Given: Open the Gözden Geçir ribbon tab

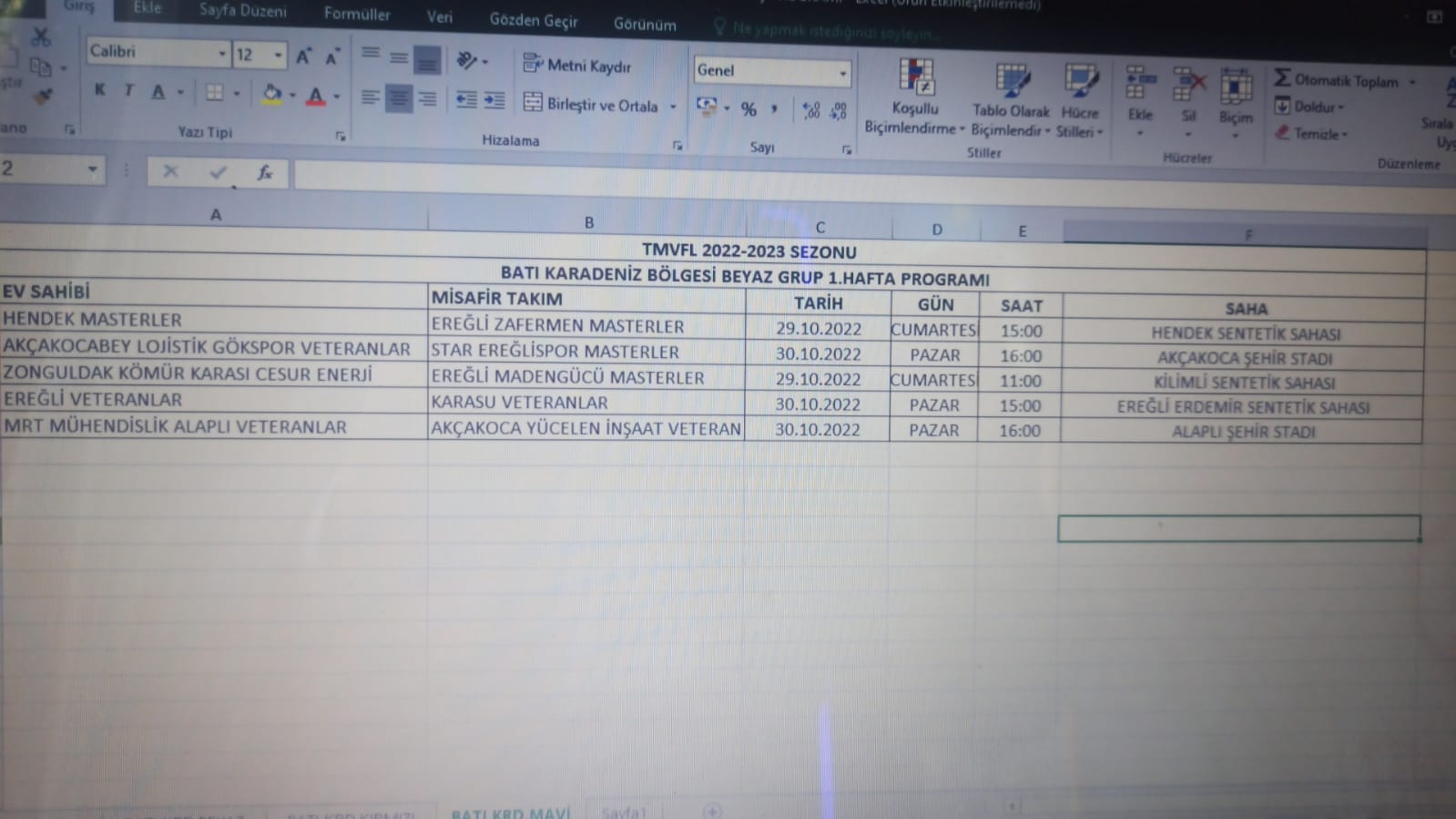Looking at the screenshot, I should [534, 21].
